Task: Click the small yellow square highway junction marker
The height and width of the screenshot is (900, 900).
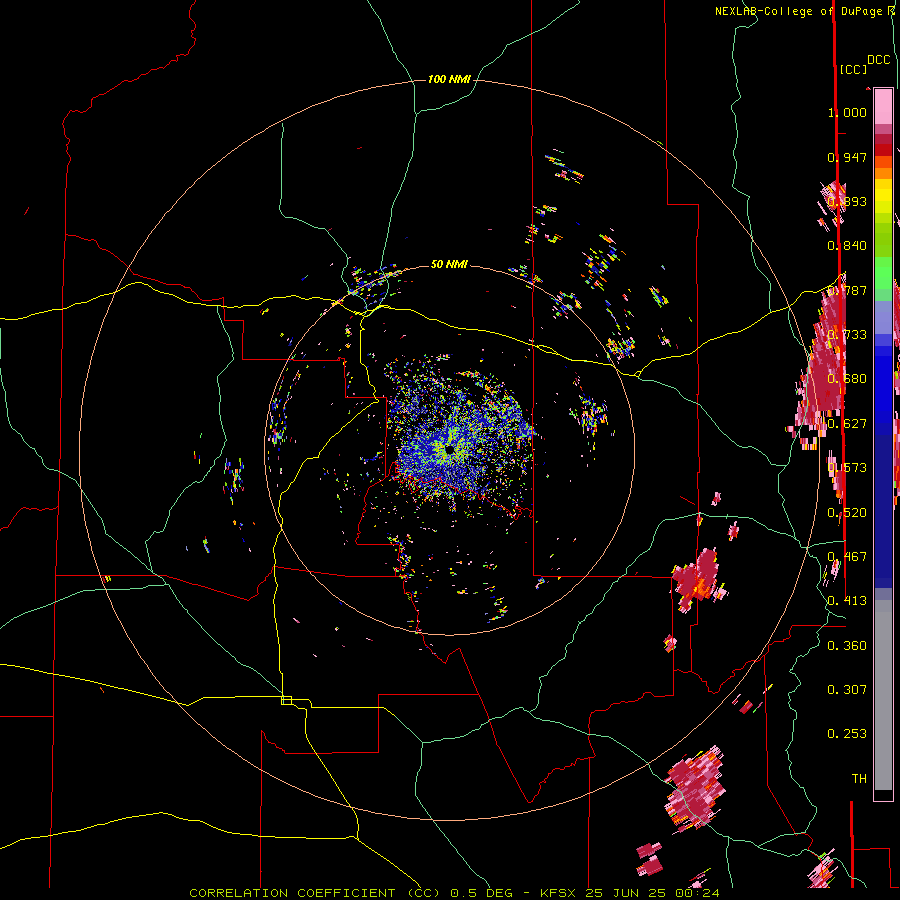Action: pos(286,700)
